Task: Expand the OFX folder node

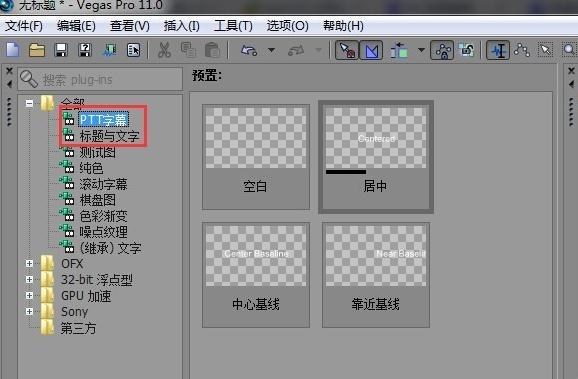Action: point(29,264)
